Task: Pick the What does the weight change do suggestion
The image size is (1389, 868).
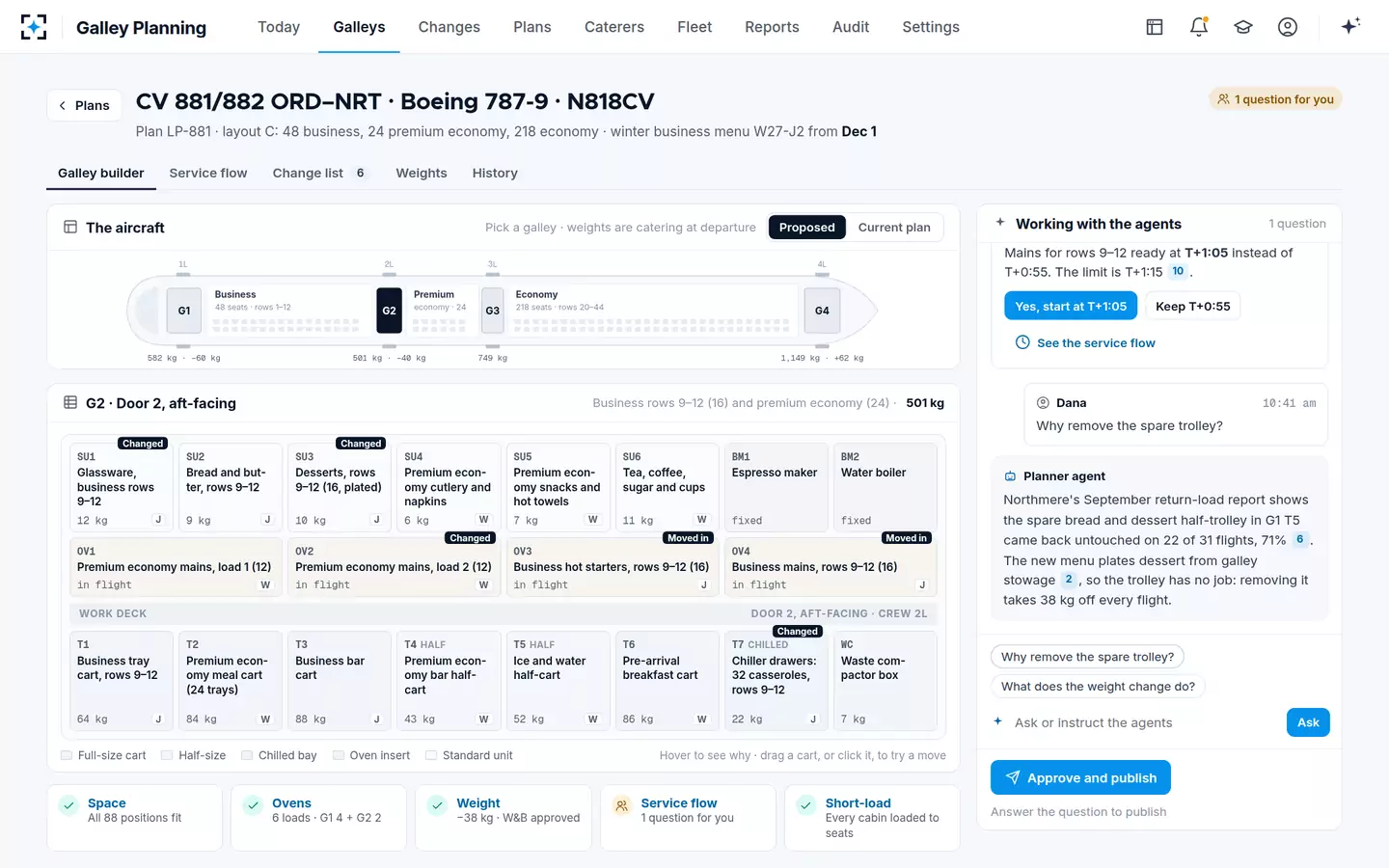Action: point(1098,687)
